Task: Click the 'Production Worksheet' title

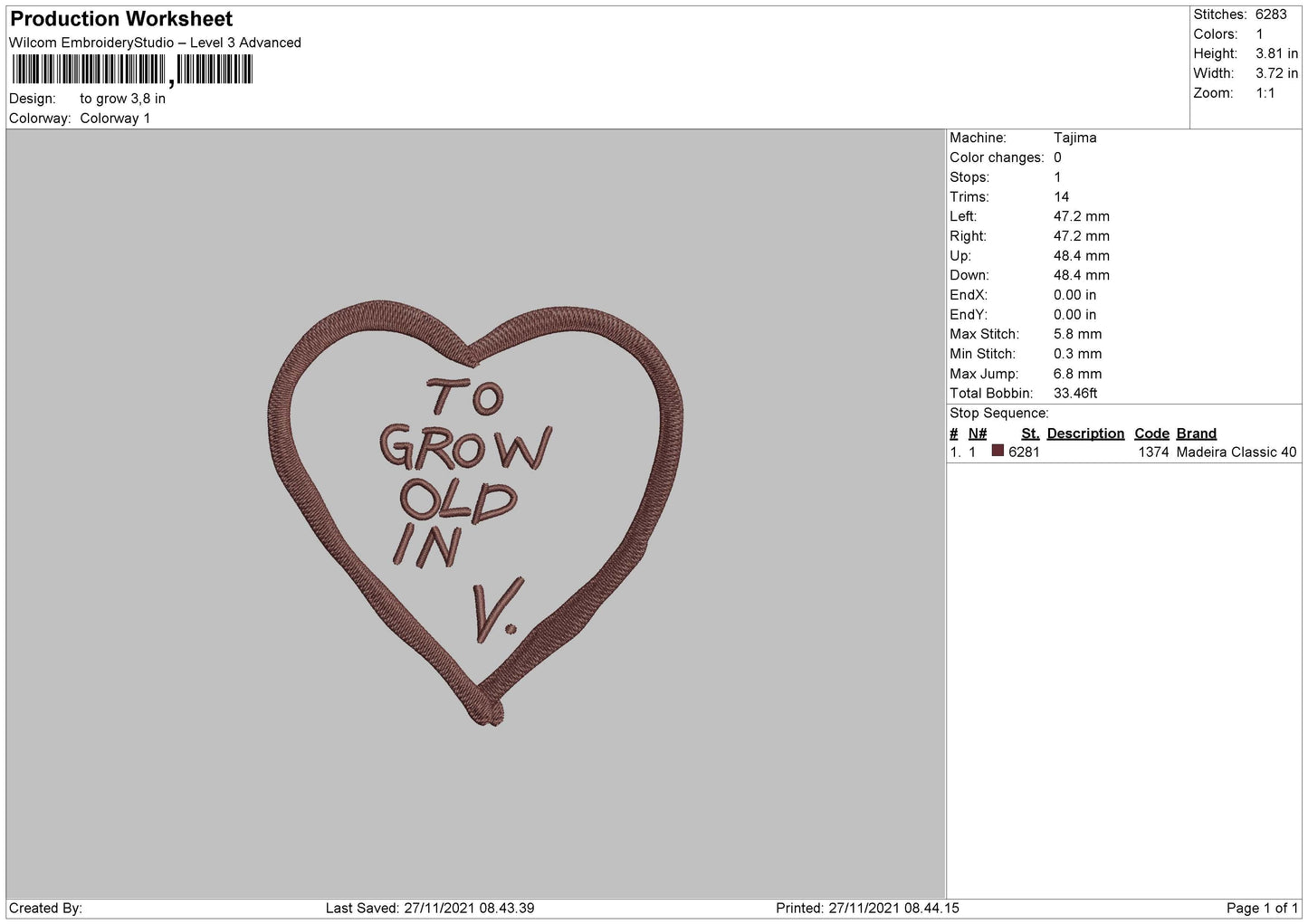Action: pos(121,19)
